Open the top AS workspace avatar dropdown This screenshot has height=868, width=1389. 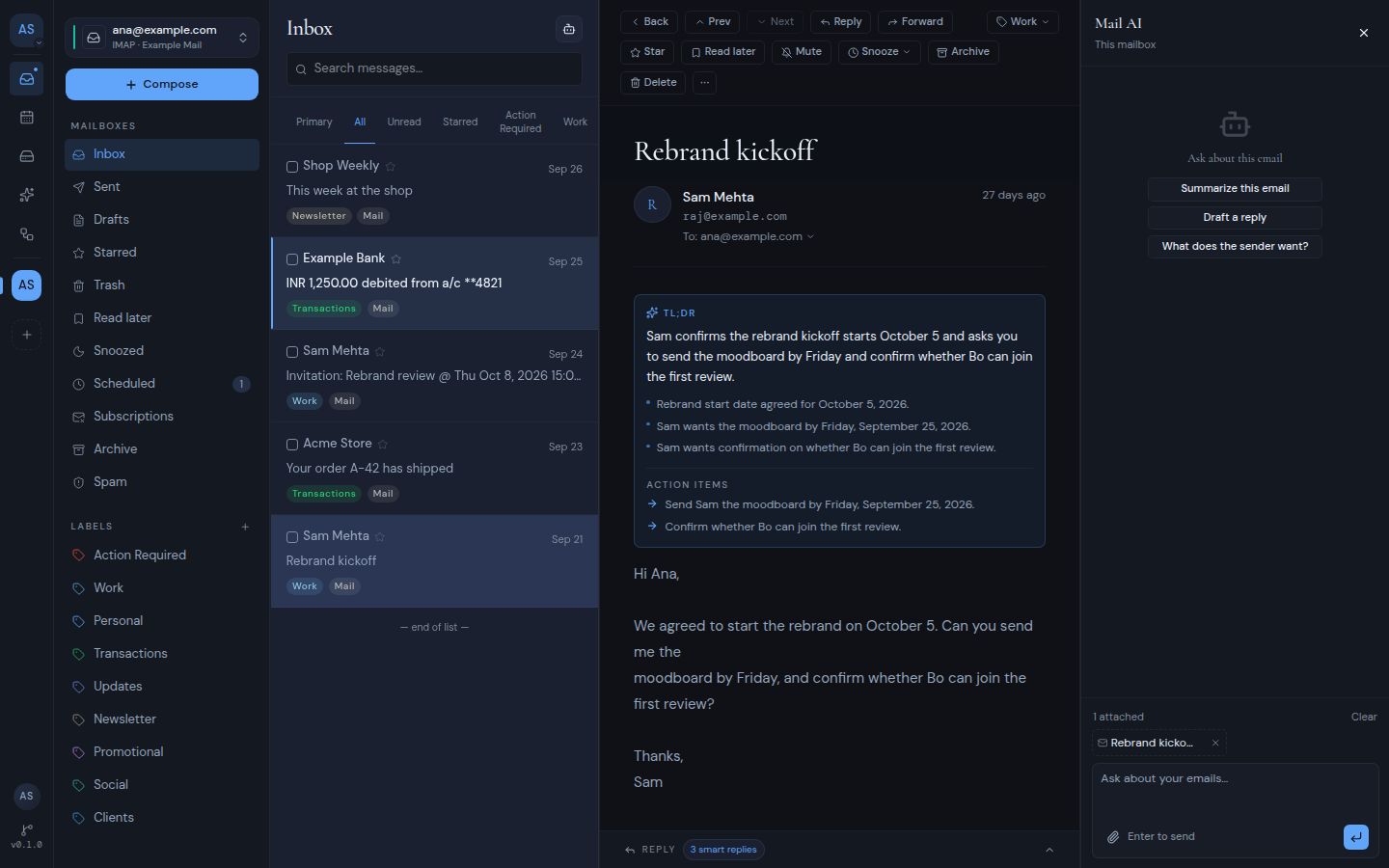[x=26, y=31]
